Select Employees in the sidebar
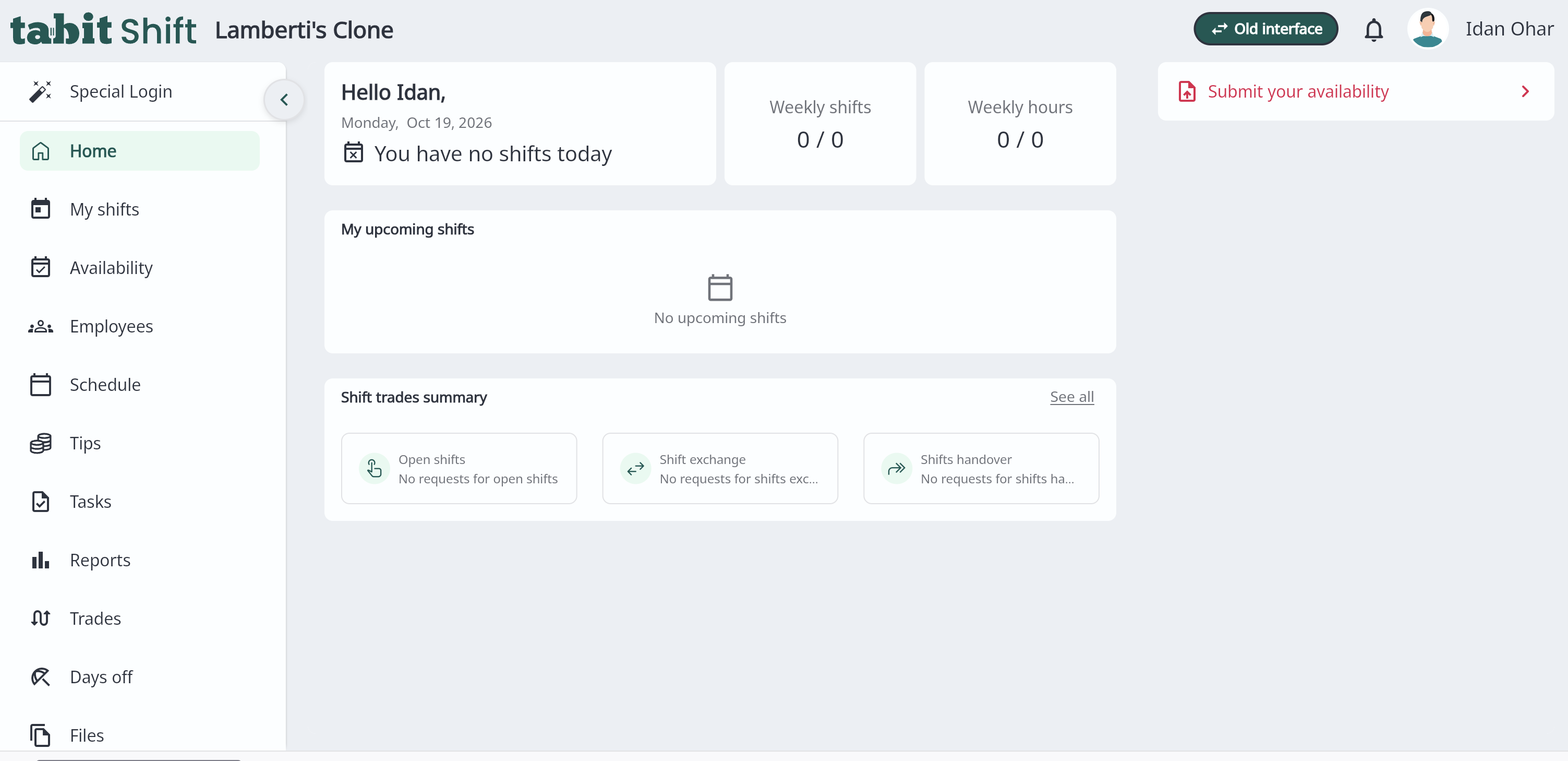The height and width of the screenshot is (761, 1568). (x=139, y=326)
